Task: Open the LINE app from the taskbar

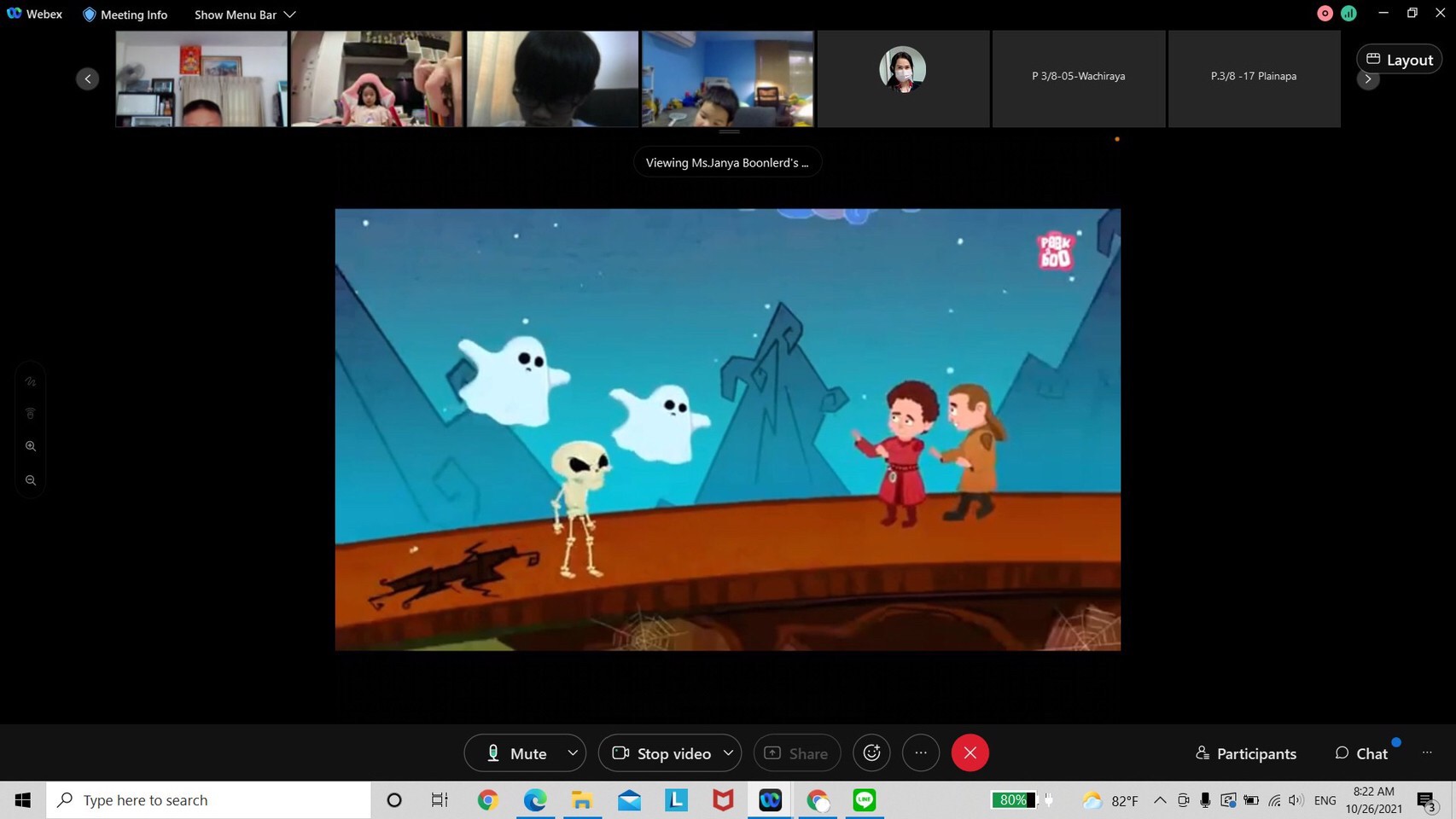Action: click(x=865, y=800)
